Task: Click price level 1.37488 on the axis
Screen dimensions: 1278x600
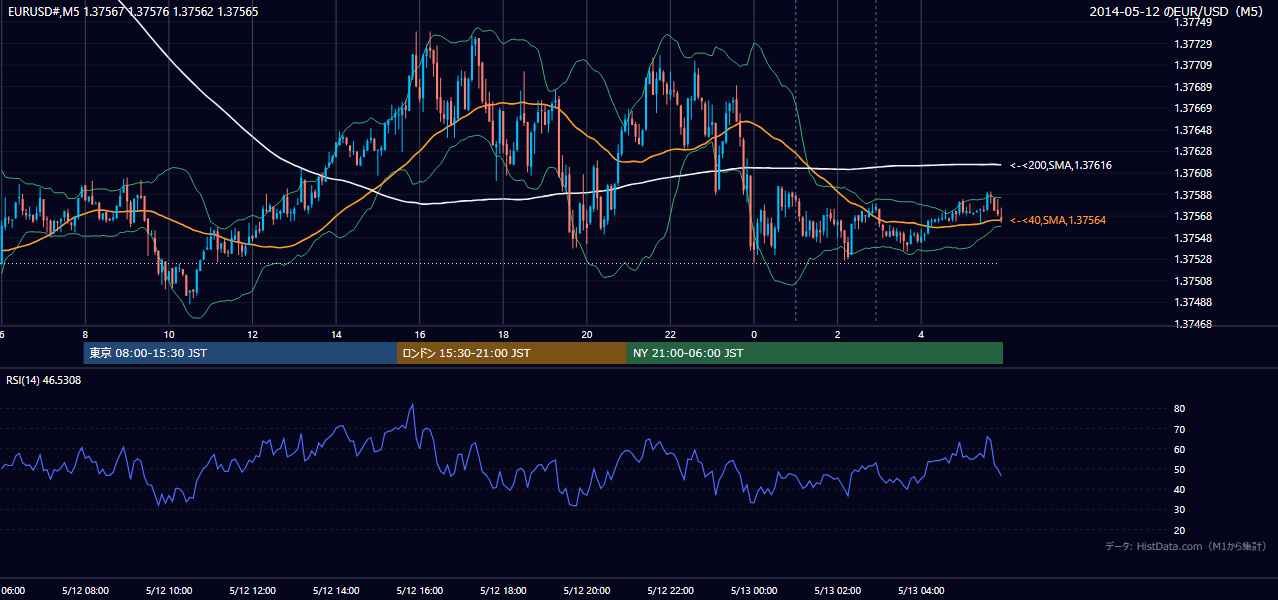Action: (1194, 302)
